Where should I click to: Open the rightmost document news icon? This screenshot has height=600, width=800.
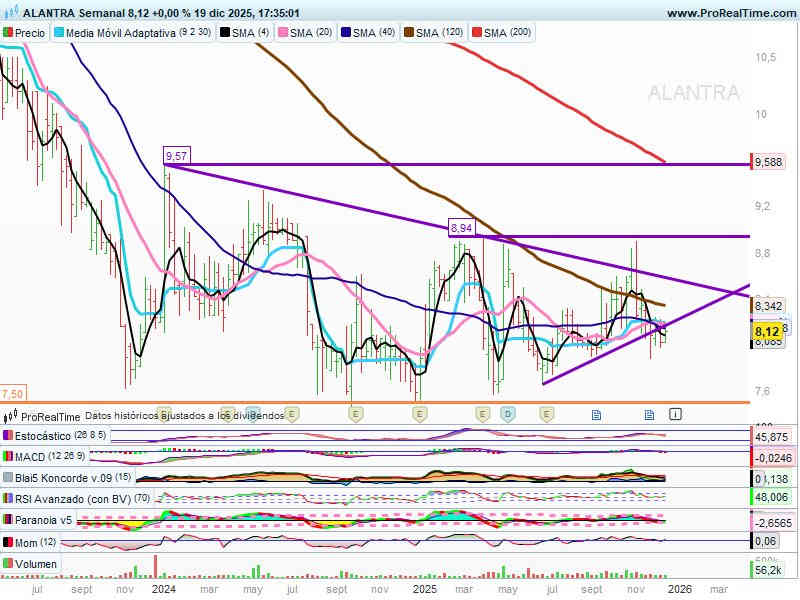click(649, 413)
